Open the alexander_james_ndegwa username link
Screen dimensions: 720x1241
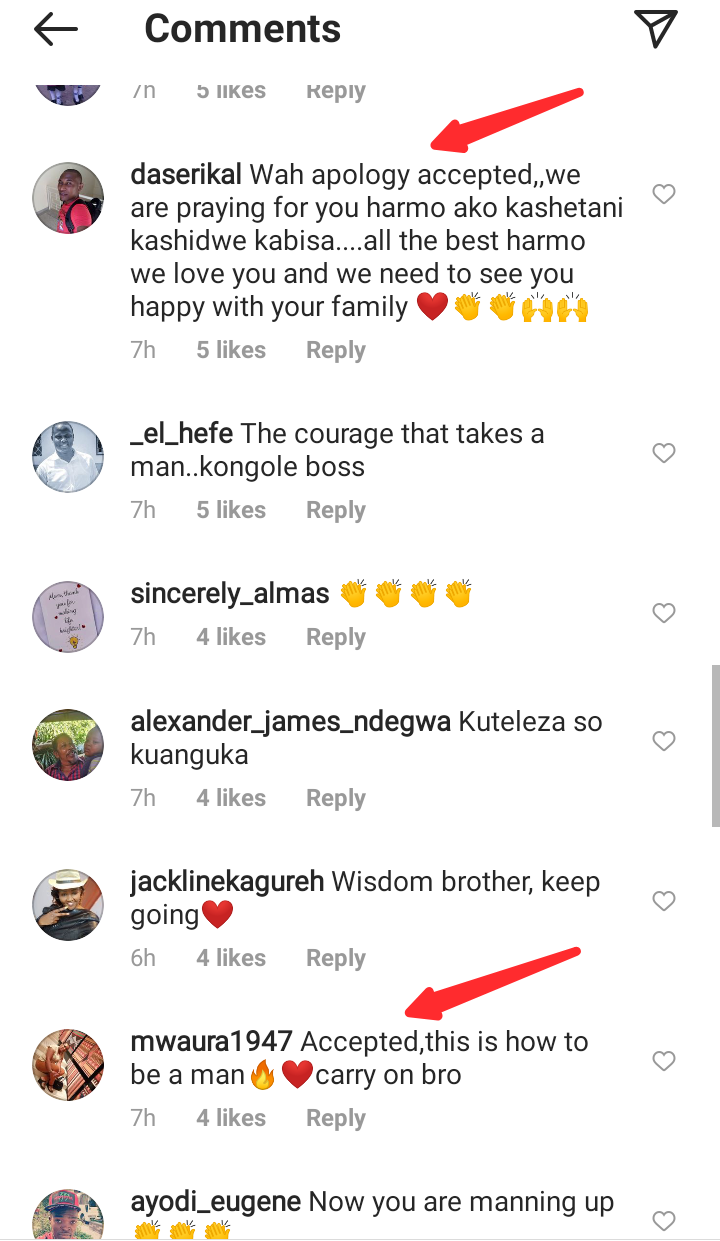click(290, 722)
